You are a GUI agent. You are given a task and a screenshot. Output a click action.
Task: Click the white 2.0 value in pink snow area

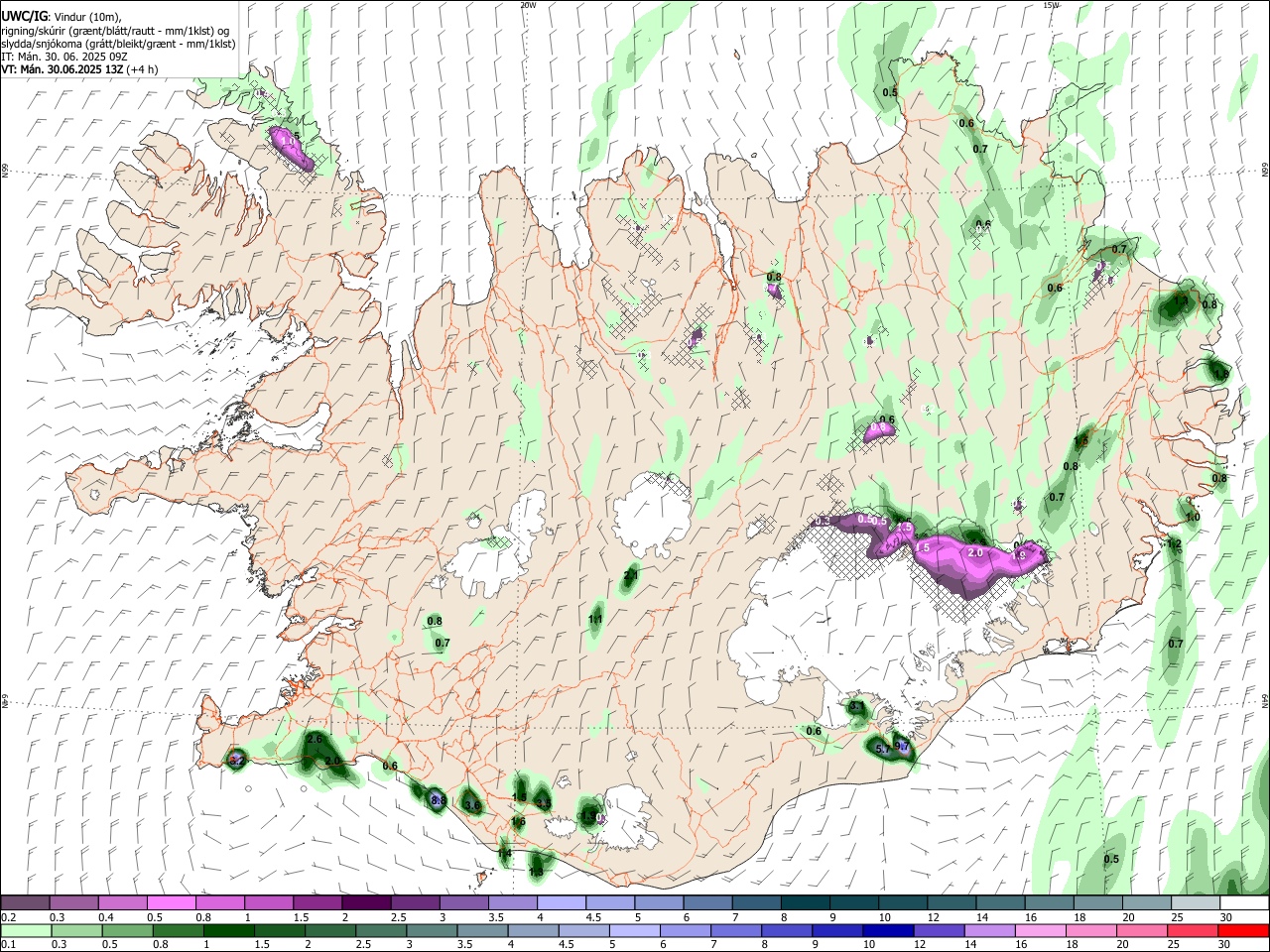pos(974,552)
